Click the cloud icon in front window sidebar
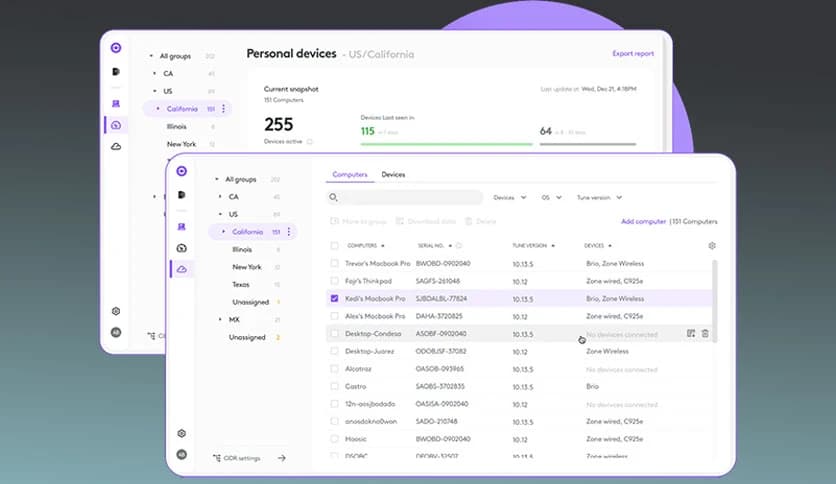 [x=181, y=269]
